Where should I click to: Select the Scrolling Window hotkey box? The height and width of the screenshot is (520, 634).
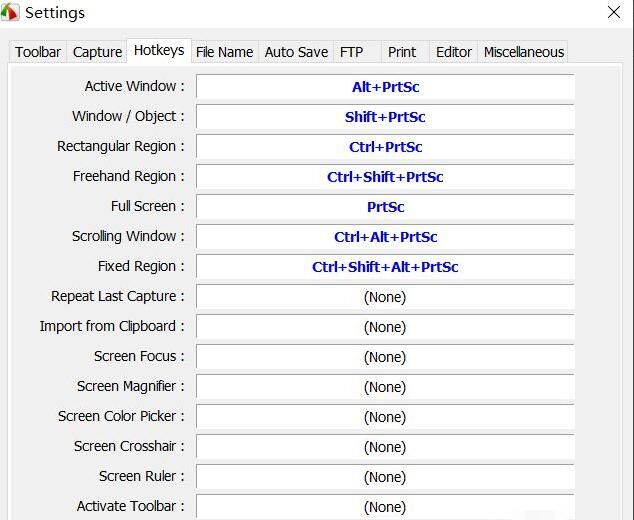point(385,237)
